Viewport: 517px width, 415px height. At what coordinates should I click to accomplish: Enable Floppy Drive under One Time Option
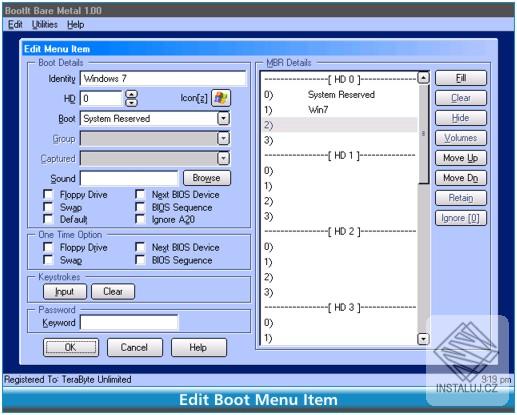[48, 247]
